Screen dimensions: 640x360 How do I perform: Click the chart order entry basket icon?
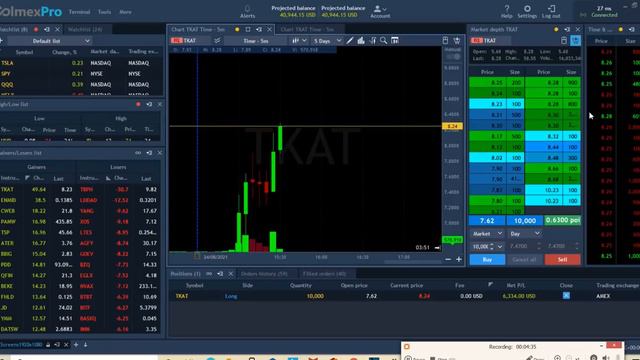pos(457,40)
